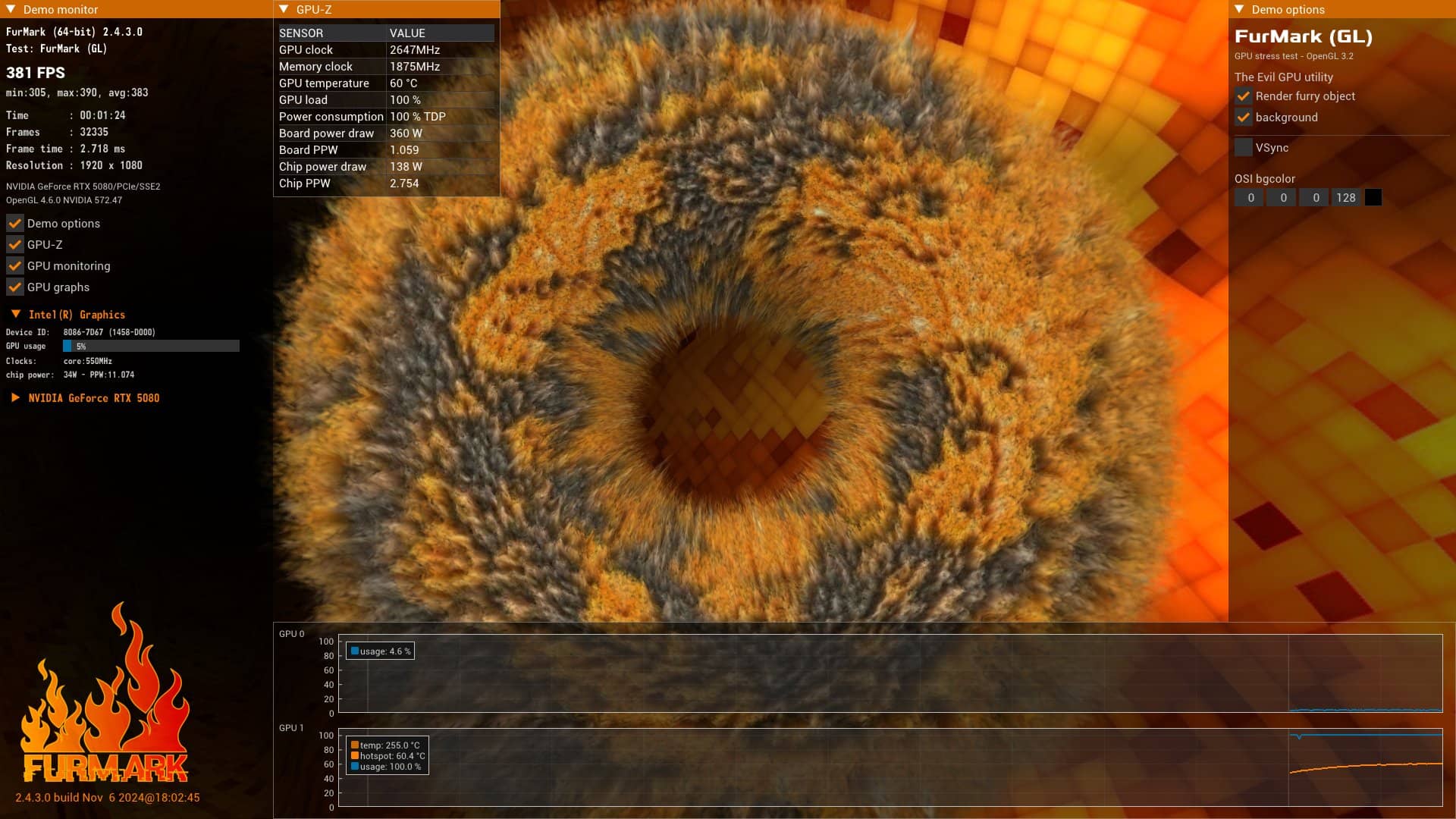Collapse the Demo options panel

(x=1239, y=9)
